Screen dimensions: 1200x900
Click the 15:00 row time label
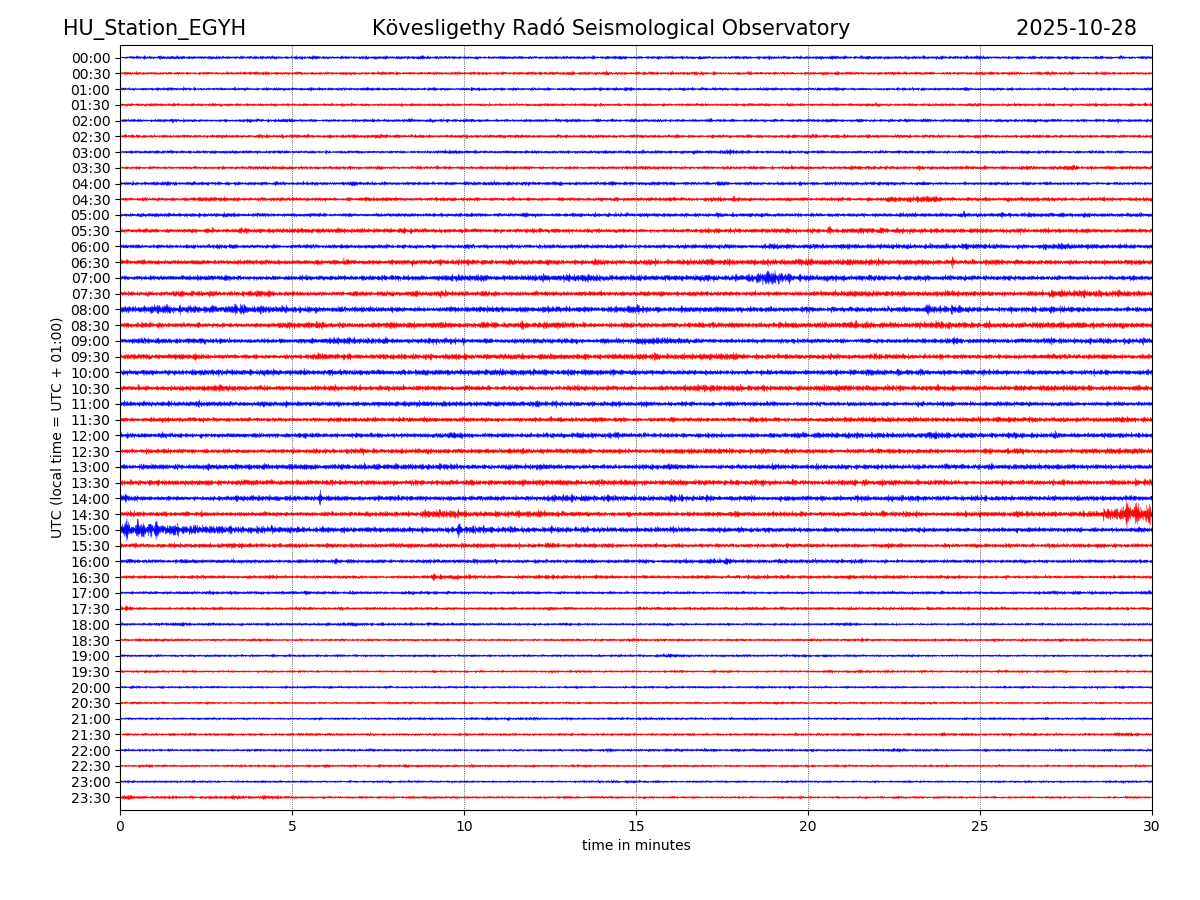[90, 530]
